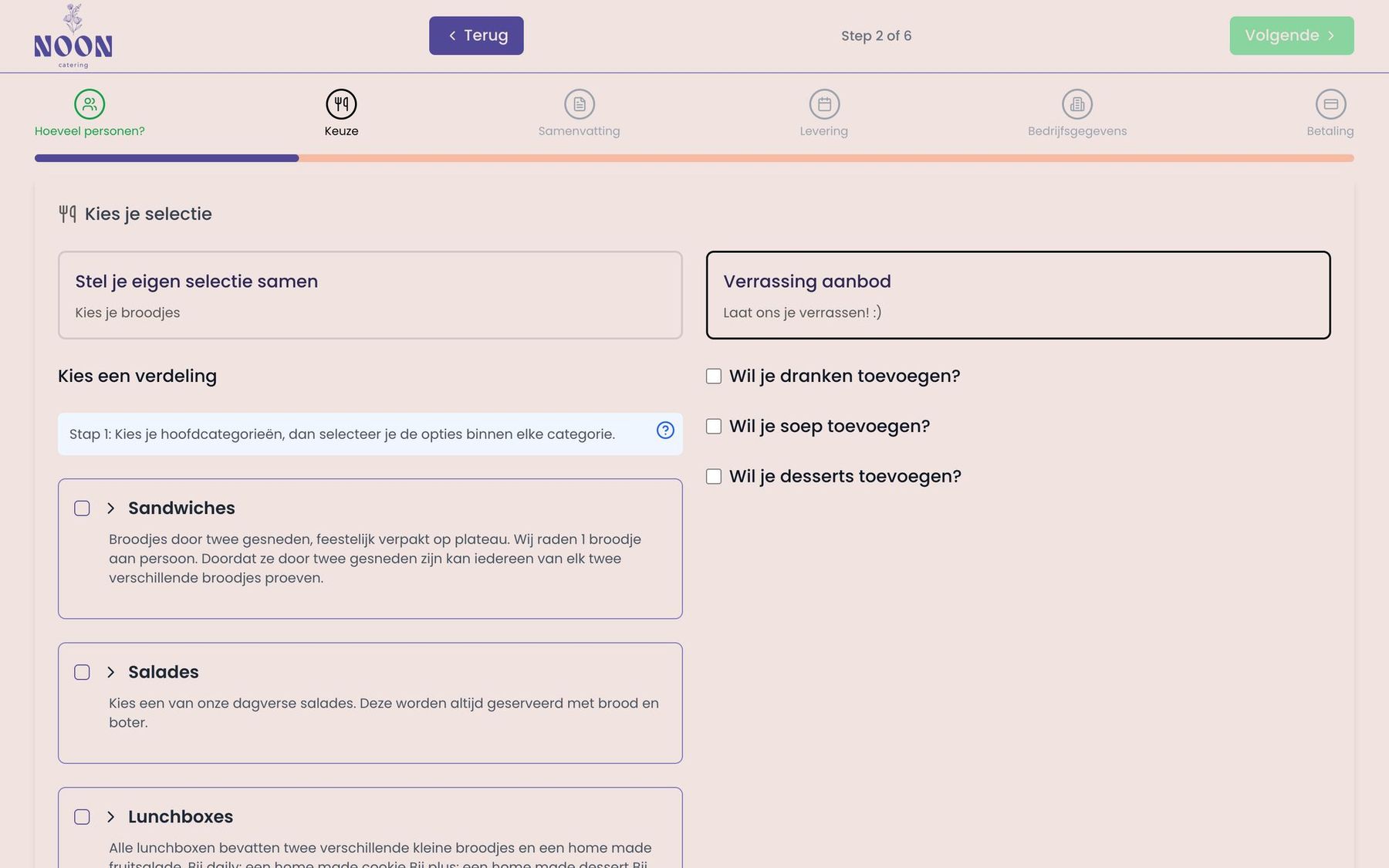Click the document icon for Samenvatting step
Image resolution: width=1389 pixels, height=868 pixels.
[x=580, y=104]
